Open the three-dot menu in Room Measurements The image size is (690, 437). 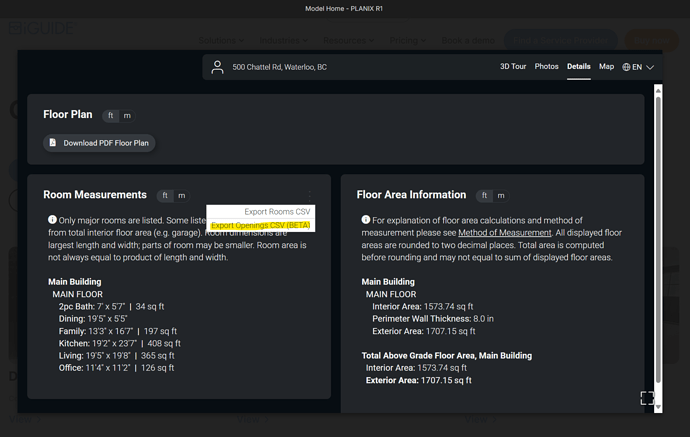coord(310,195)
